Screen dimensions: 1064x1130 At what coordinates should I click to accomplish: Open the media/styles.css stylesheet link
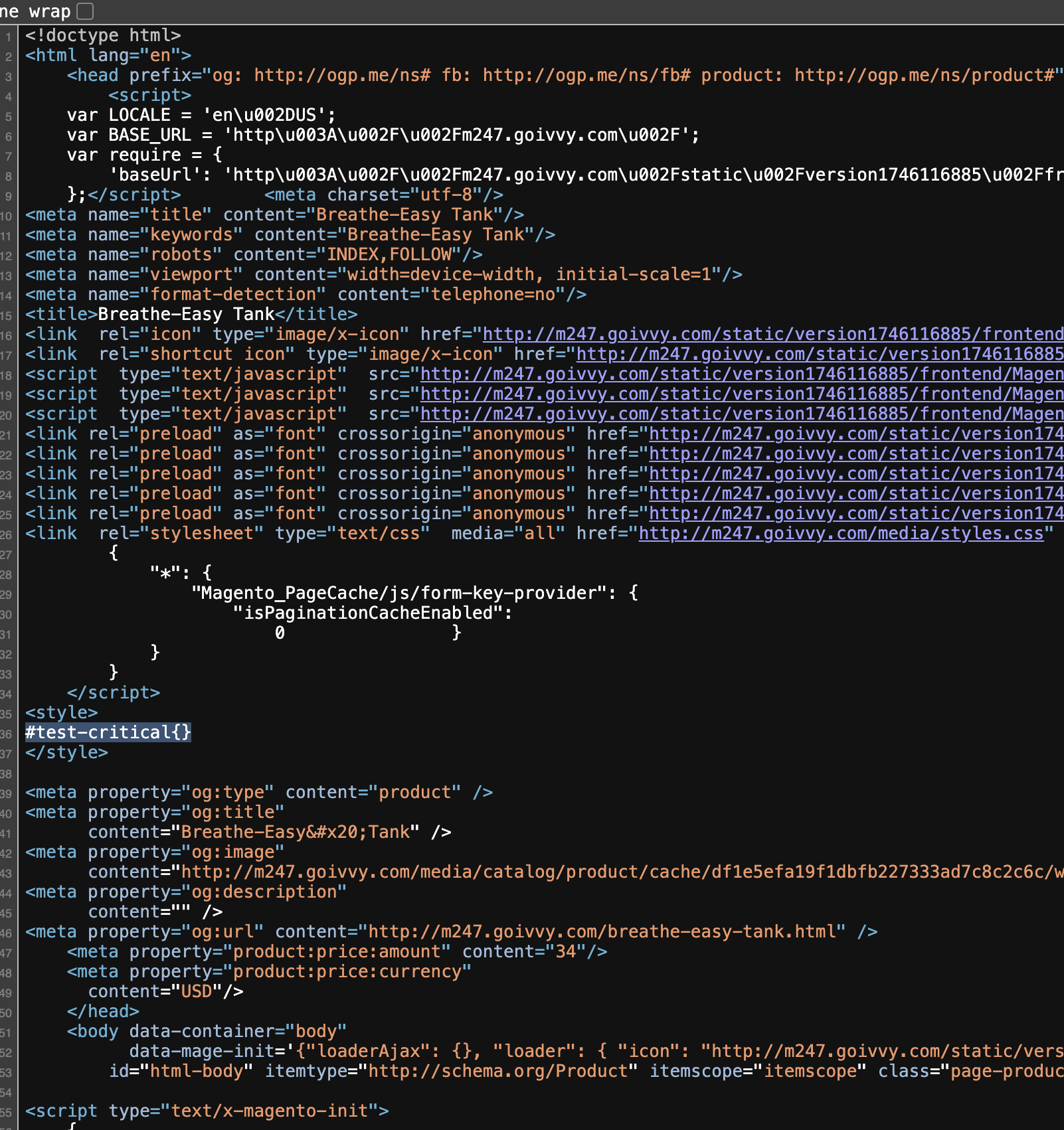[x=841, y=533]
